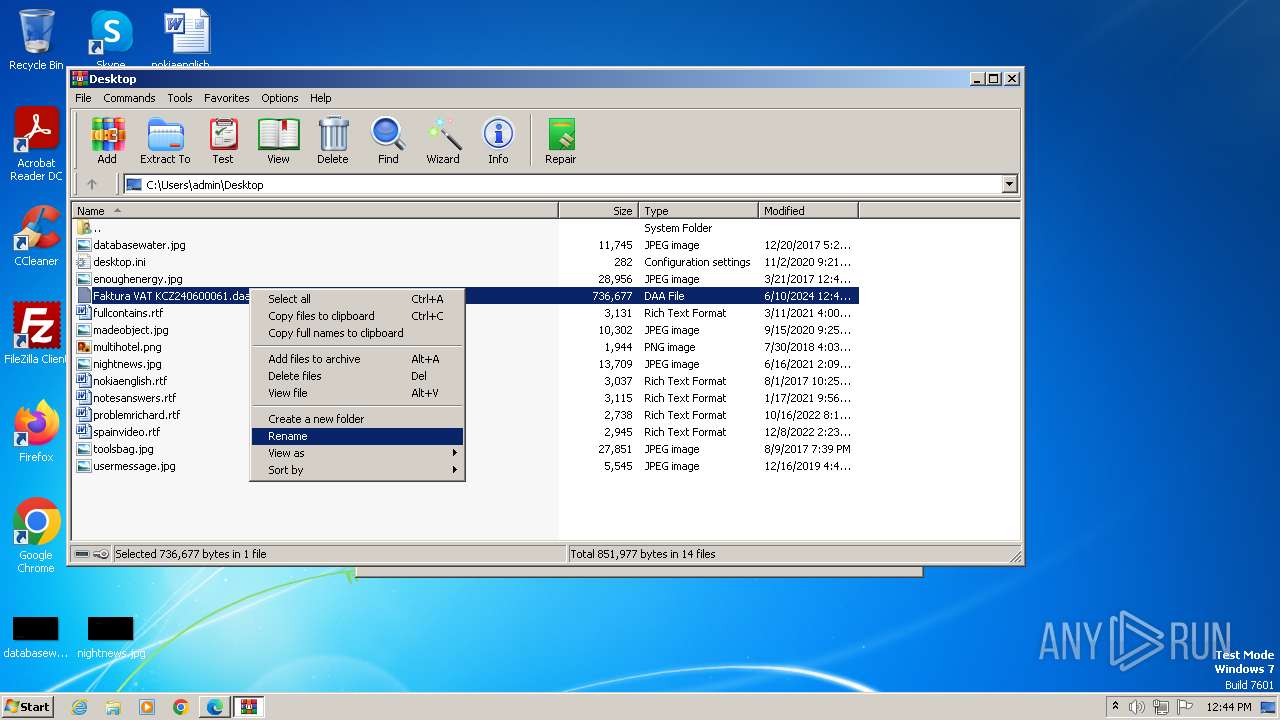
Task: Choose Rename from context menu
Action: tap(357, 436)
